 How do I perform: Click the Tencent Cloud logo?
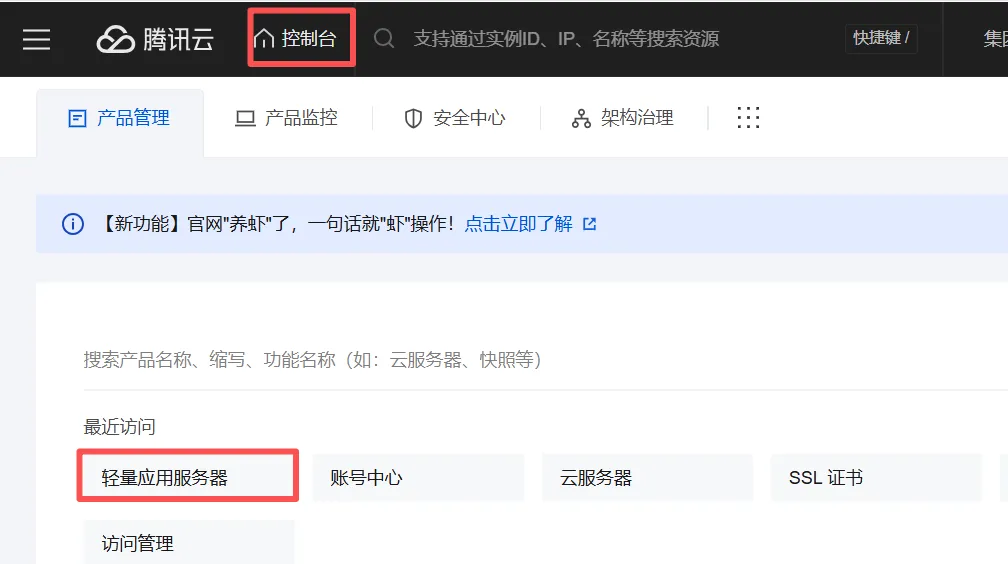pos(155,39)
